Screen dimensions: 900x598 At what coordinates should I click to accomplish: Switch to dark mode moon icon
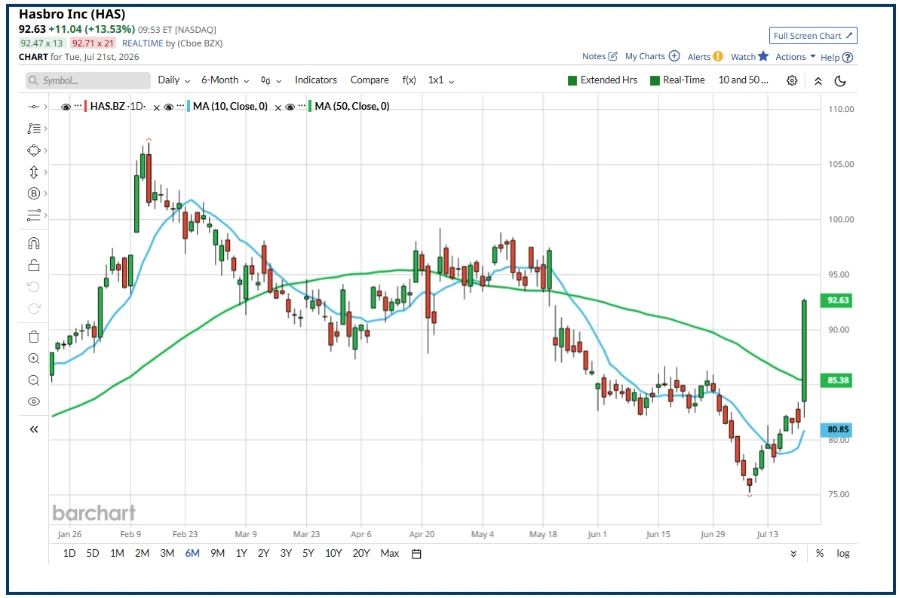(x=840, y=81)
